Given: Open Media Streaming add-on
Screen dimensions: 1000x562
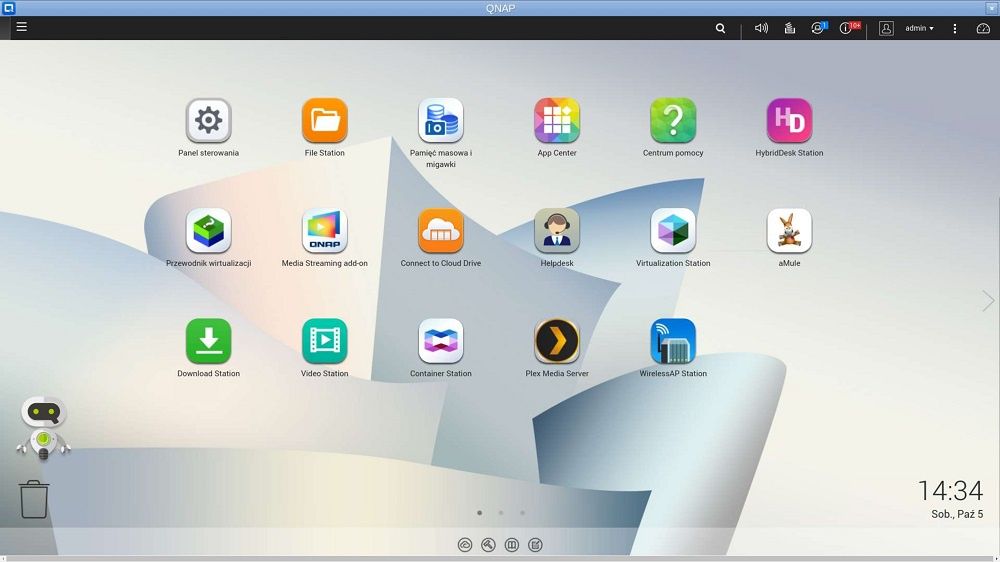Looking at the screenshot, I should 325,231.
